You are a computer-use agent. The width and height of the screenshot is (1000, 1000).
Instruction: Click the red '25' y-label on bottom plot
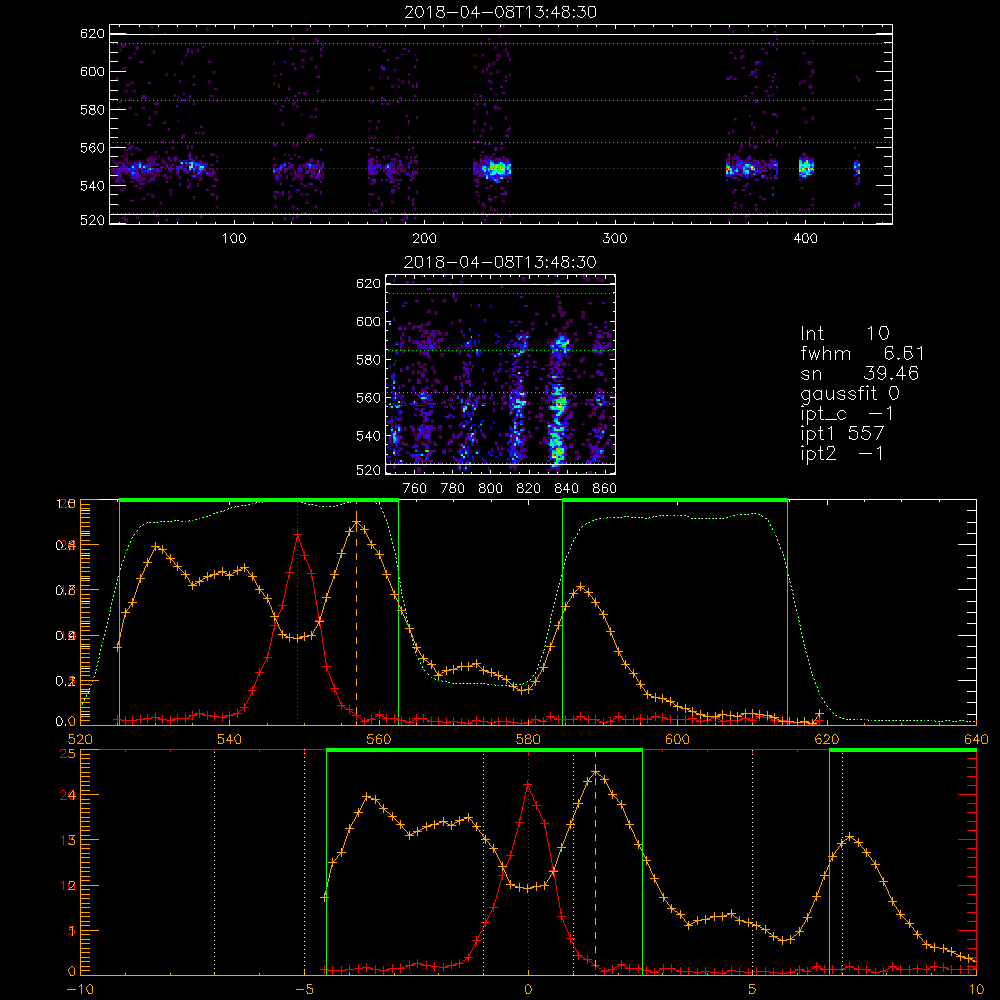click(68, 753)
